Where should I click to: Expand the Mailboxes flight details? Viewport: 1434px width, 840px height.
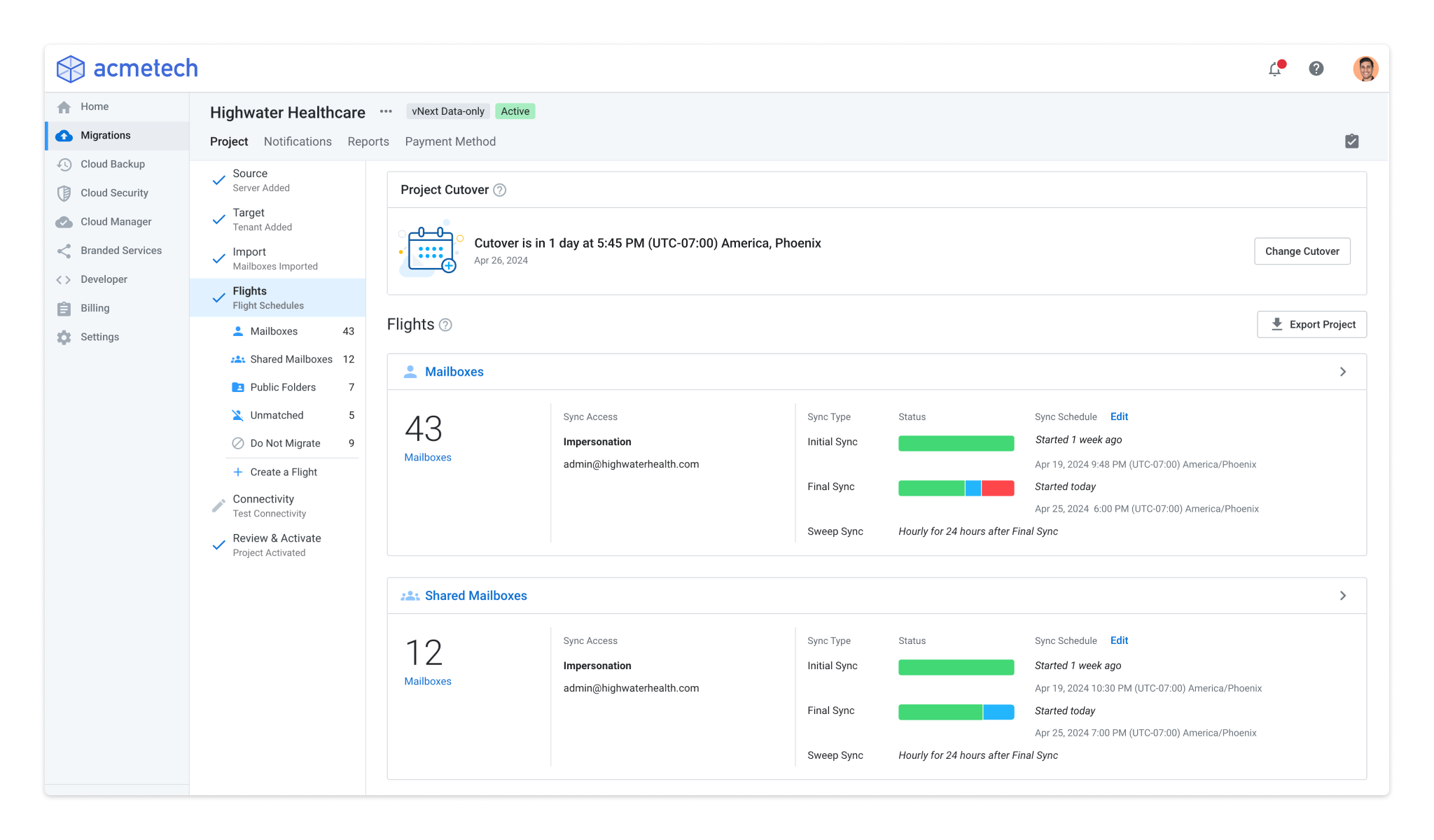(1342, 372)
